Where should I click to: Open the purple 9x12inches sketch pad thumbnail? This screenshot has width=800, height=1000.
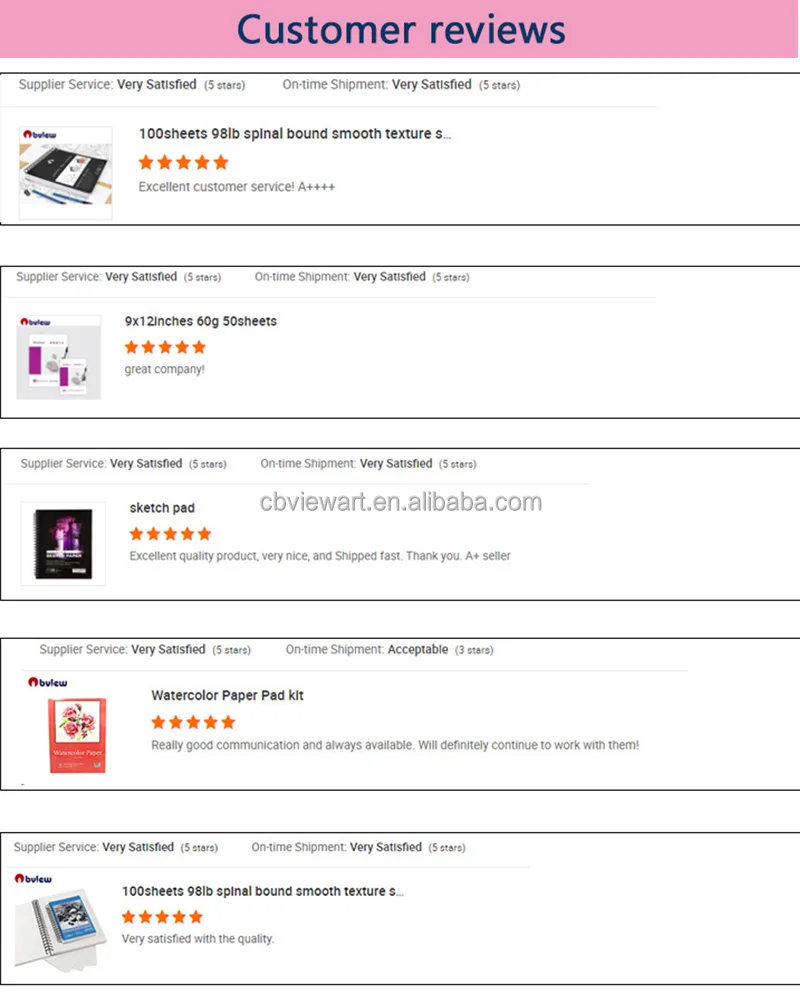[59, 357]
